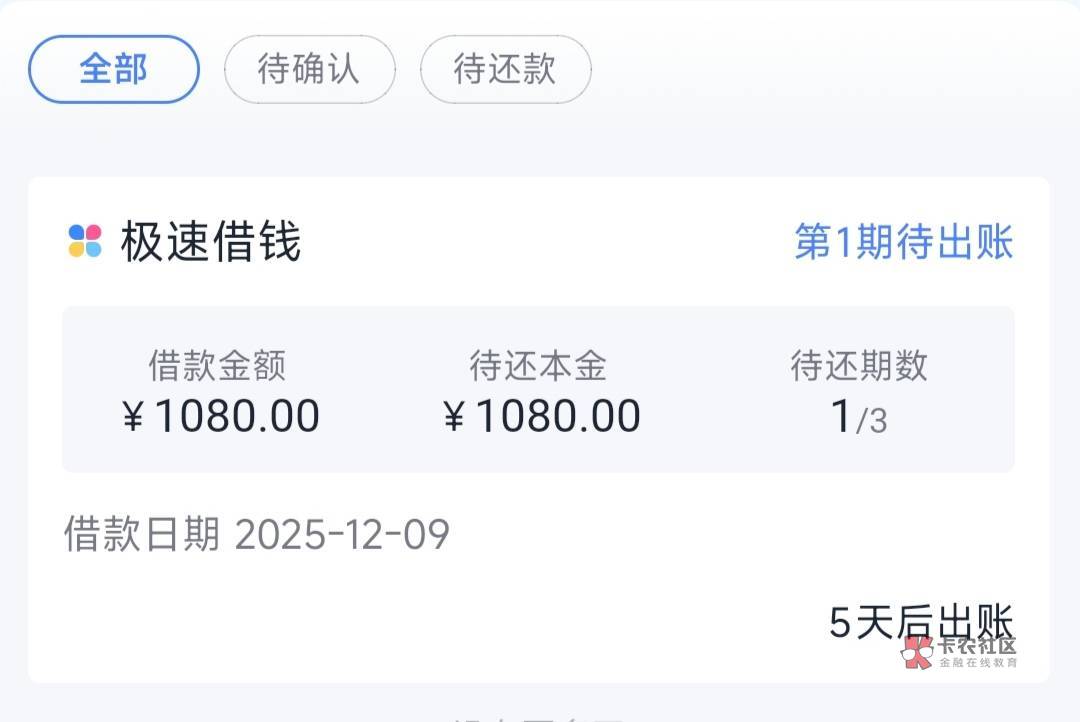Click the 金融在线教育 watermark subtitle
1080x722 pixels.
click(x=977, y=664)
